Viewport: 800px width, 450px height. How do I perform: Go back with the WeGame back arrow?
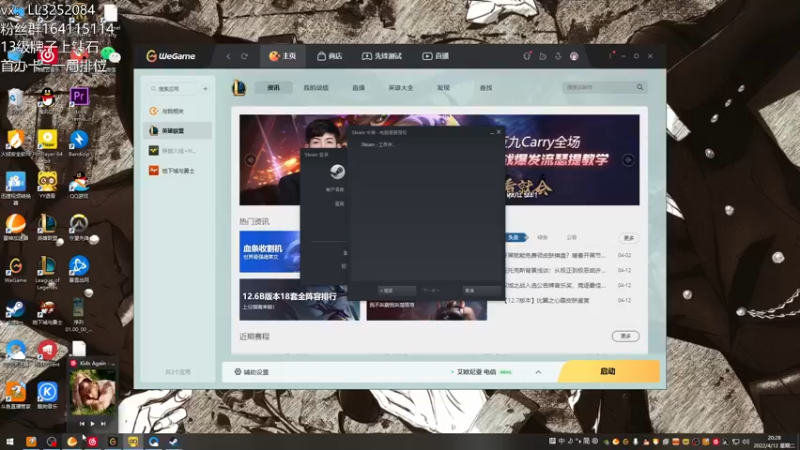[229, 56]
